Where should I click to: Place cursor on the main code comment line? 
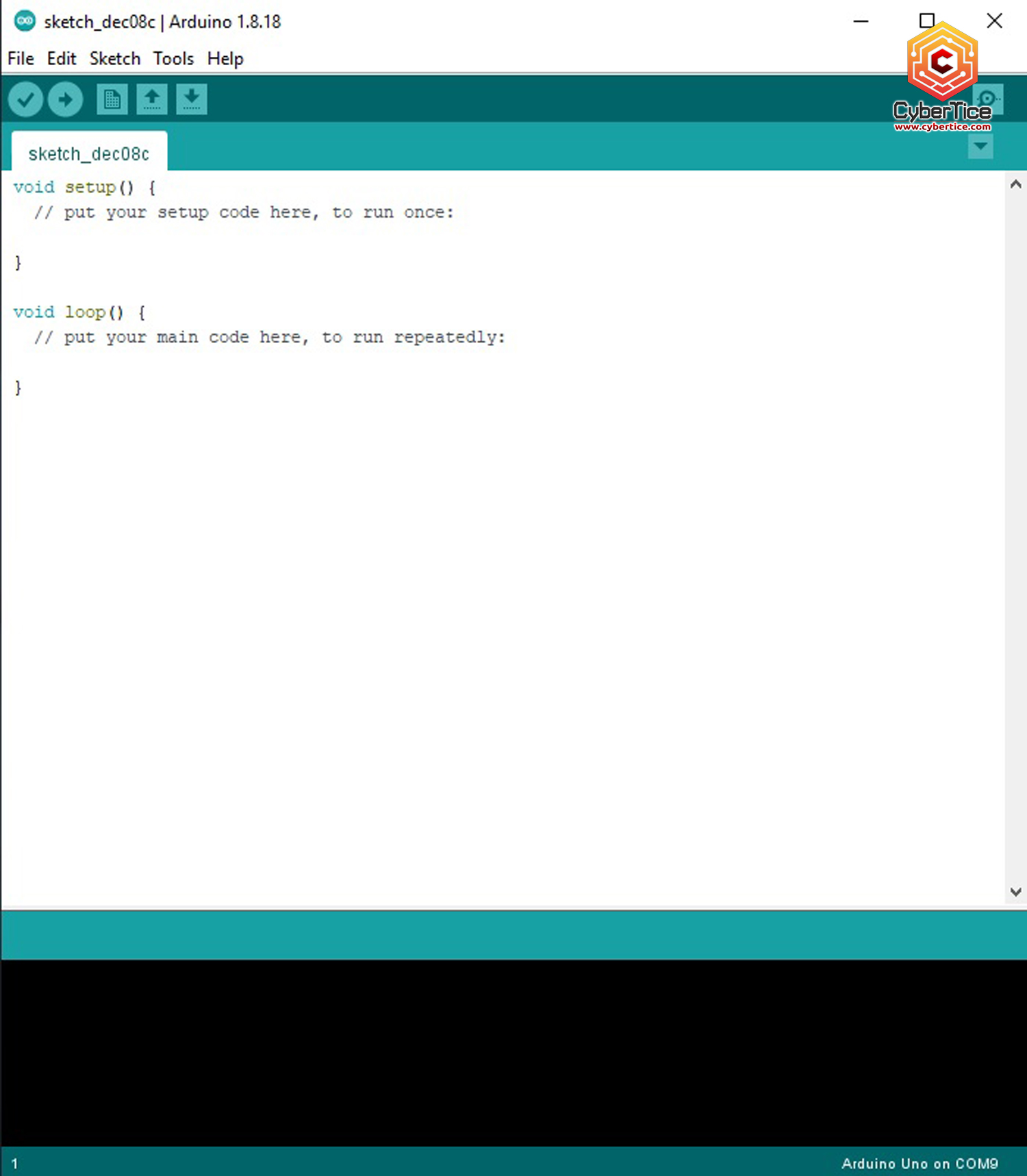pos(270,337)
